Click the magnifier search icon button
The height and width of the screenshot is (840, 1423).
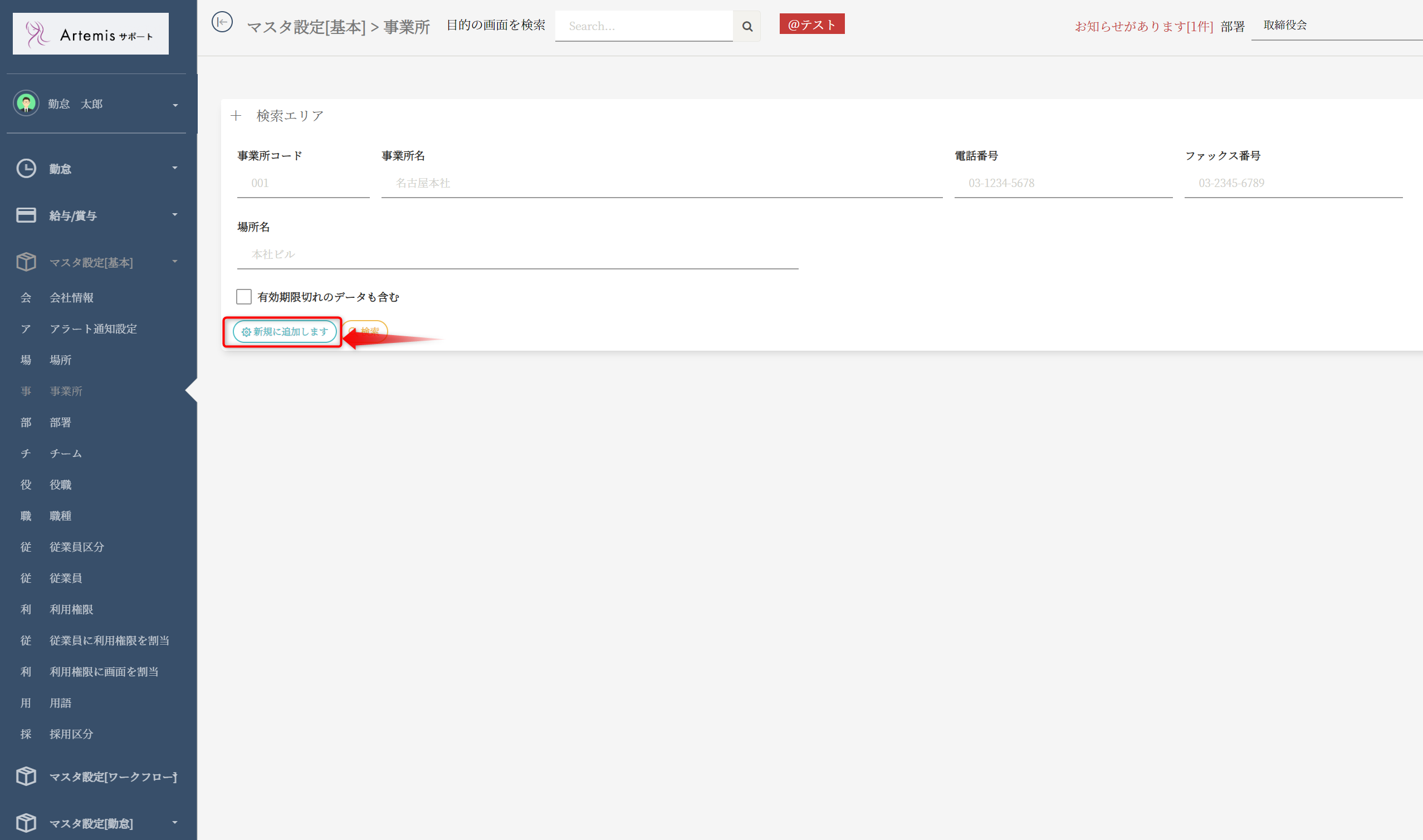pos(747,26)
